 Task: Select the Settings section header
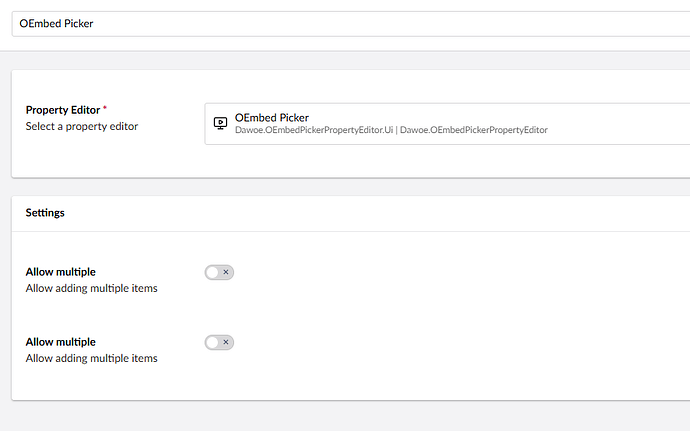[x=45, y=213]
